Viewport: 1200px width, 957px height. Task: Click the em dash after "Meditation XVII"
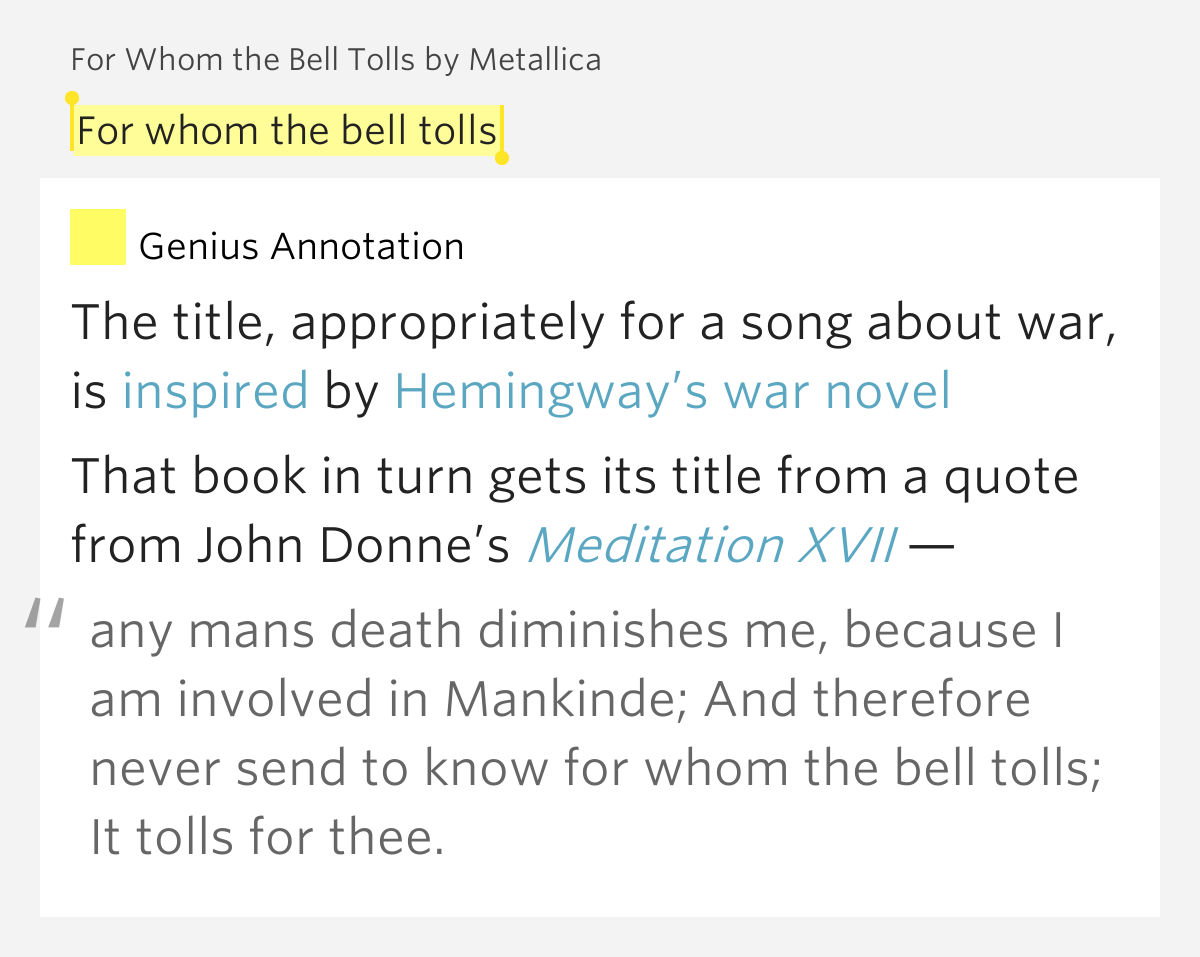coord(930,545)
